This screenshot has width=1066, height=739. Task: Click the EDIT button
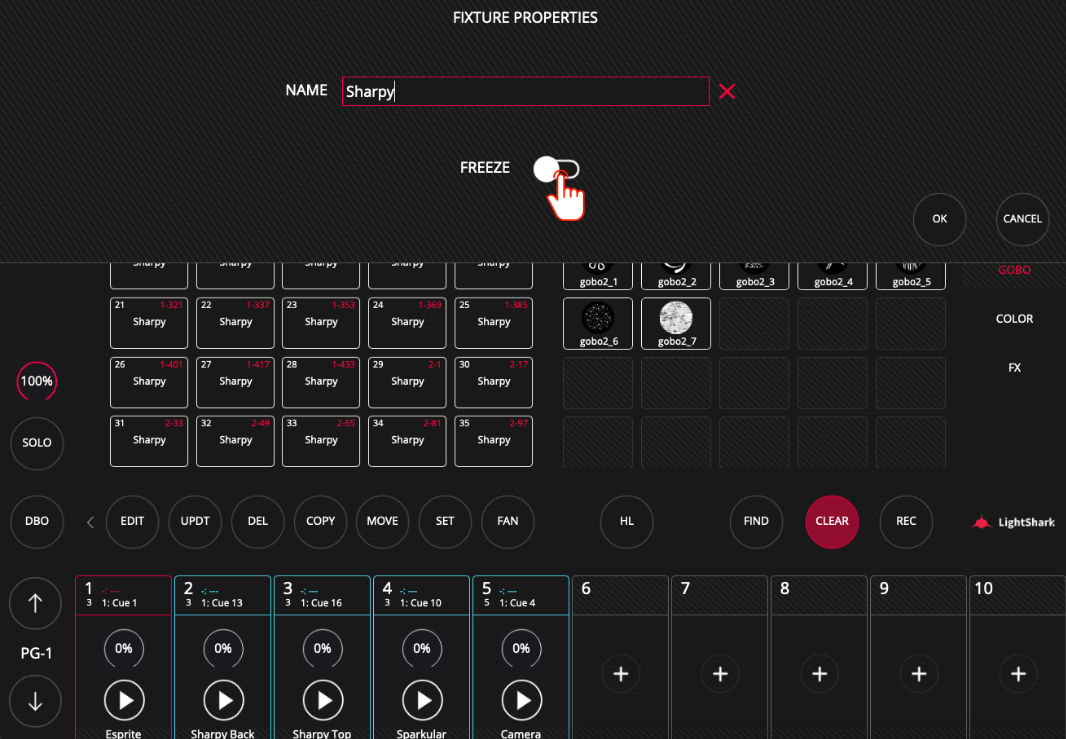132,521
